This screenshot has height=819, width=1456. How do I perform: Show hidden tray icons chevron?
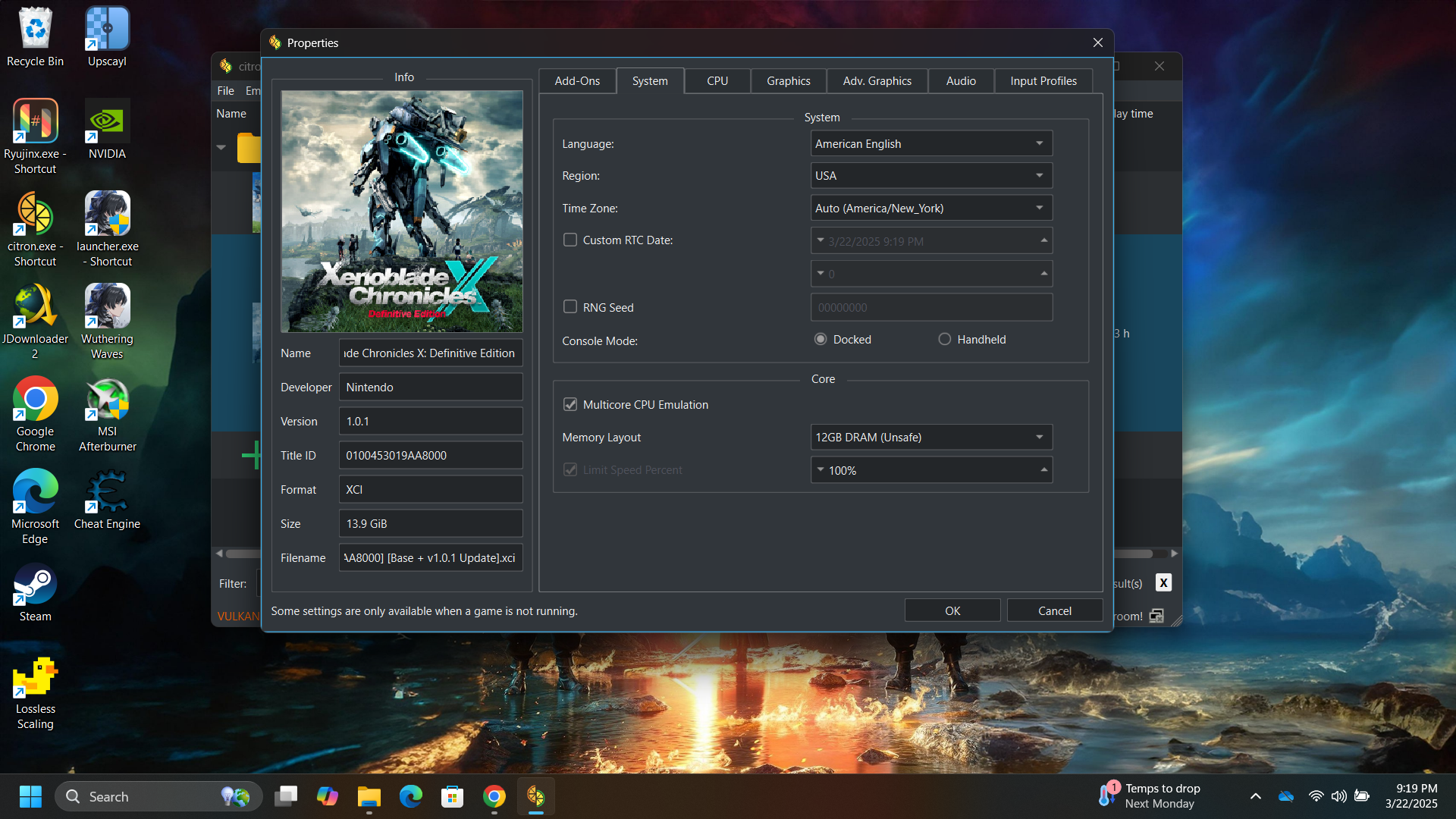[1256, 796]
